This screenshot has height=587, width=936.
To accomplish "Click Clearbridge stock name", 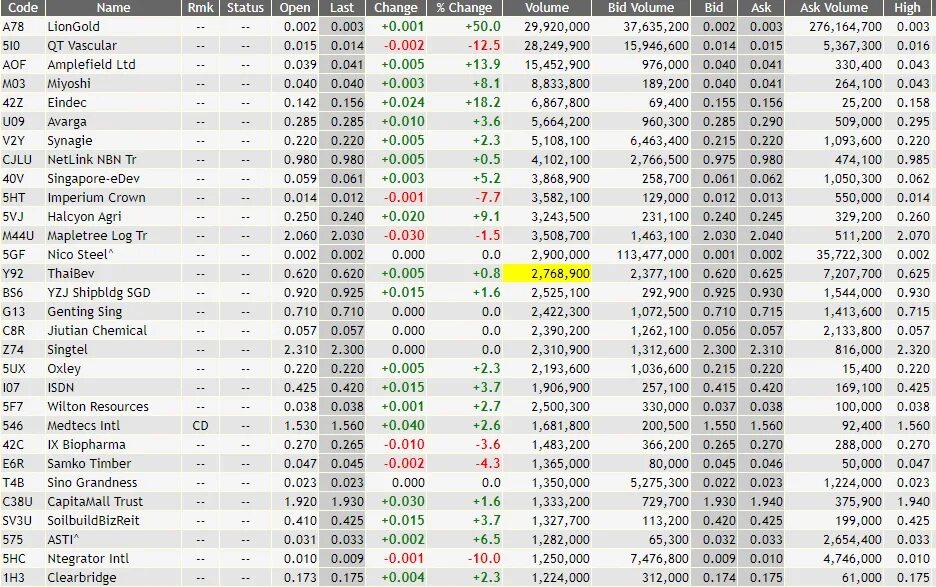I will (82, 578).
